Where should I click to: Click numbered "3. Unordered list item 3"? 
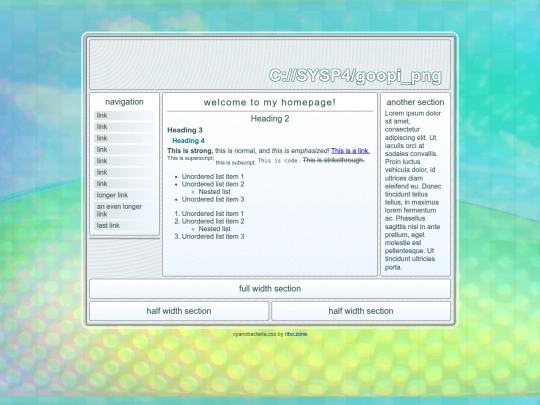point(209,237)
